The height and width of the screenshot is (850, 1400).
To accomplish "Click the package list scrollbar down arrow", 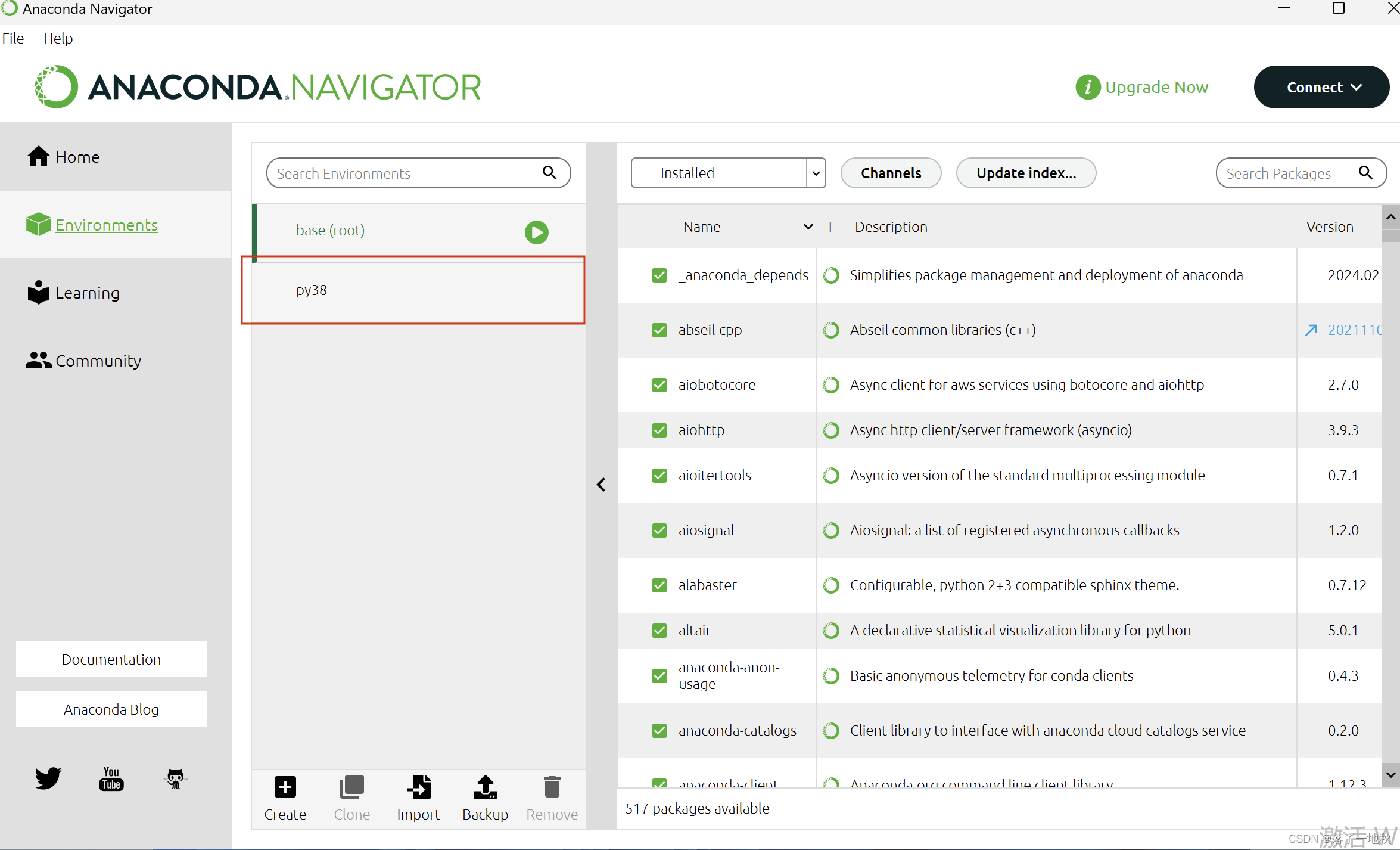I will tap(1390, 775).
